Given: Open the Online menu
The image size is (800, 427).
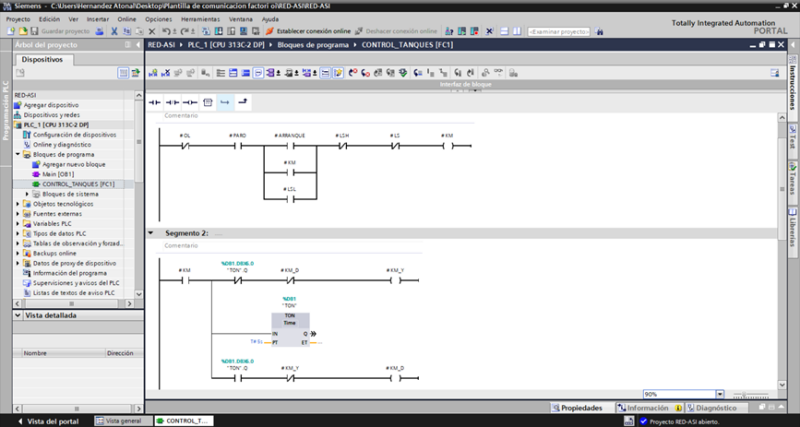Looking at the screenshot, I should tap(127, 19).
